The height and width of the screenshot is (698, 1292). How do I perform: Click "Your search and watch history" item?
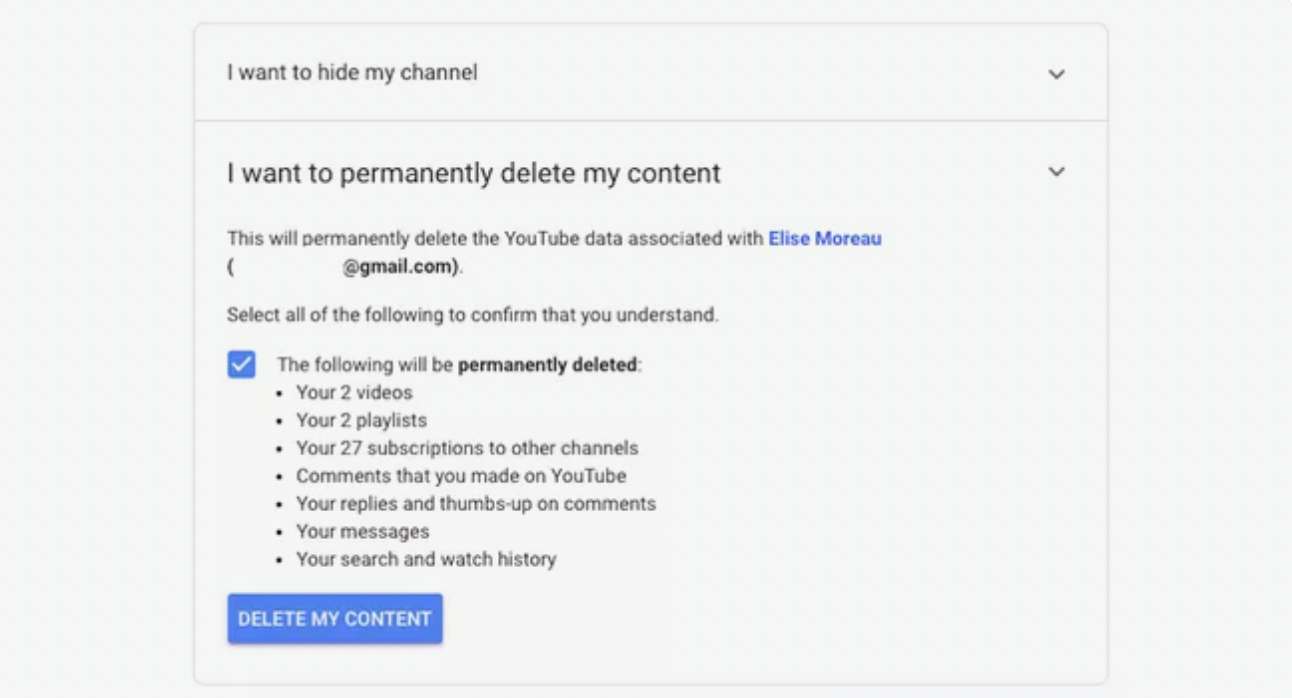[426, 560]
